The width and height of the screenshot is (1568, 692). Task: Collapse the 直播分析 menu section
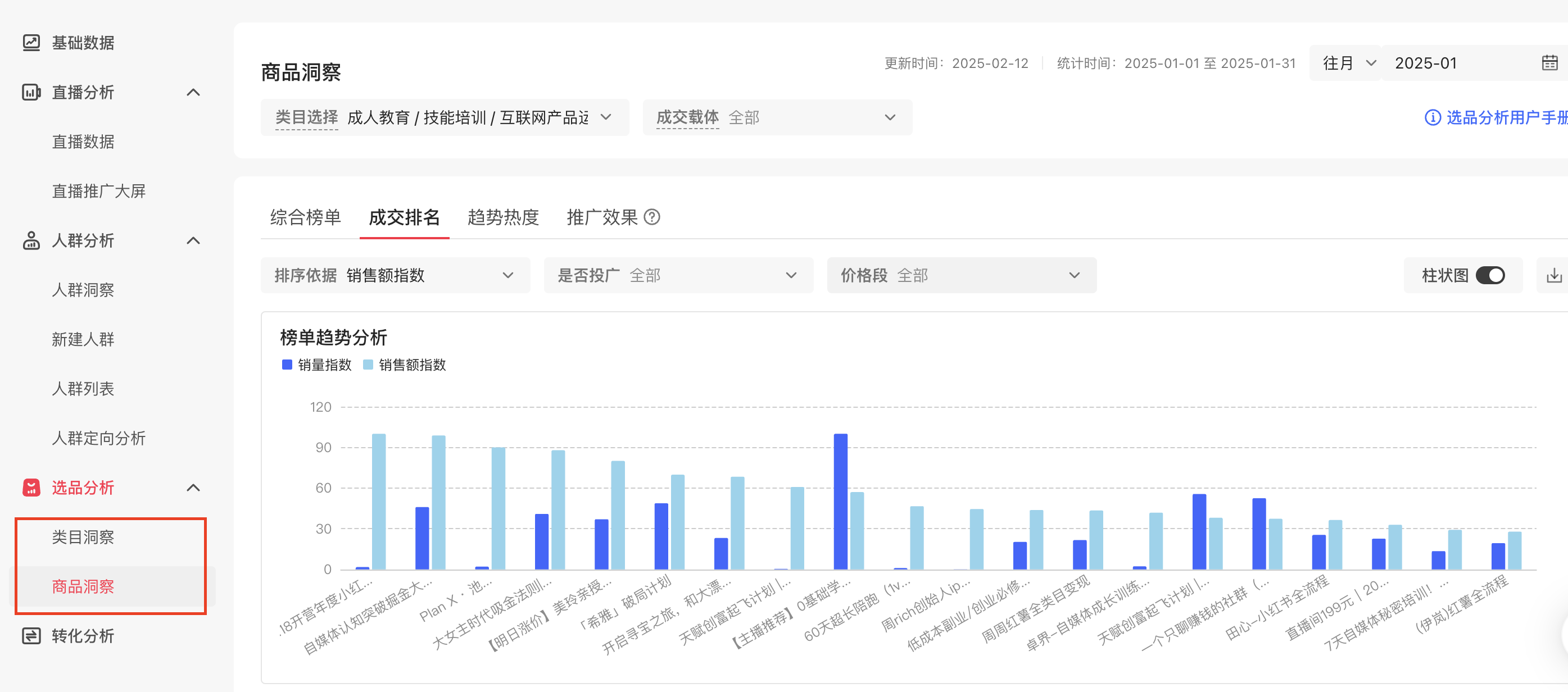pyautogui.click(x=193, y=93)
